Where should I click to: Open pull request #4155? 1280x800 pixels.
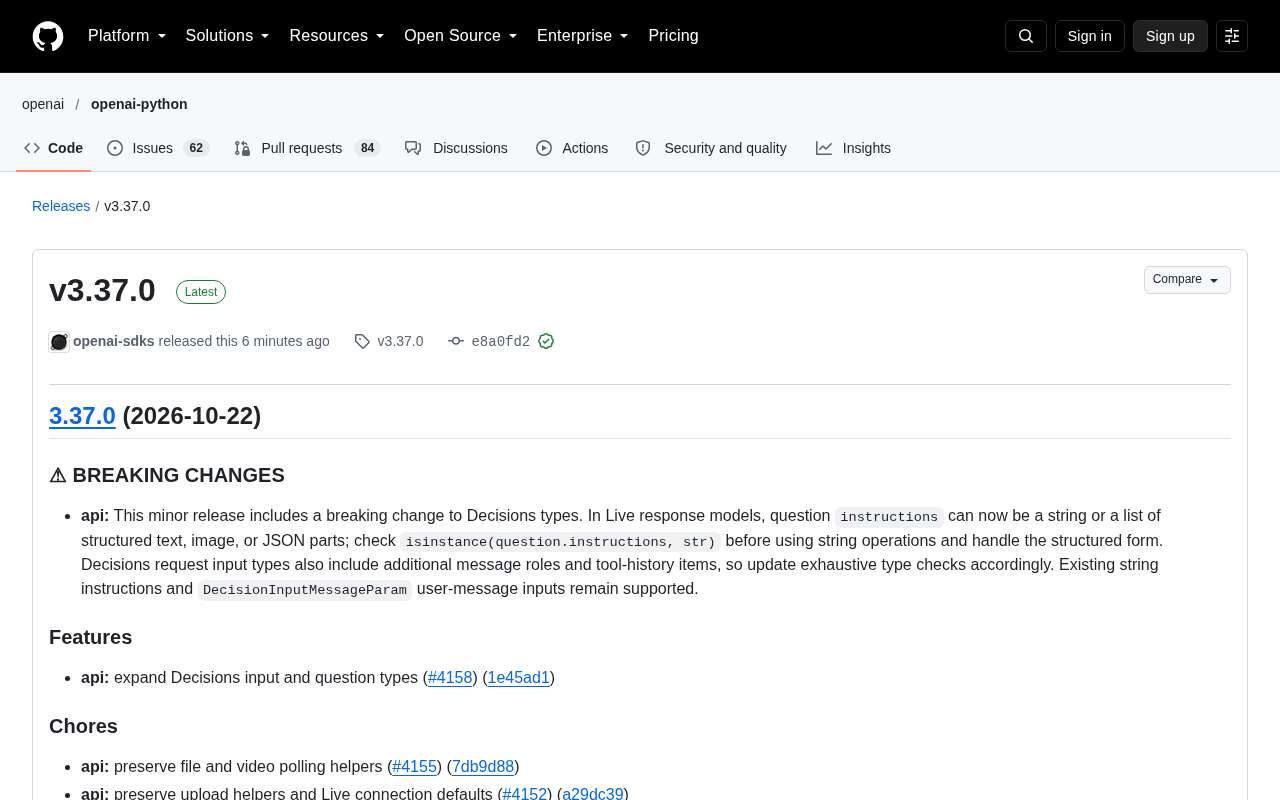click(414, 767)
